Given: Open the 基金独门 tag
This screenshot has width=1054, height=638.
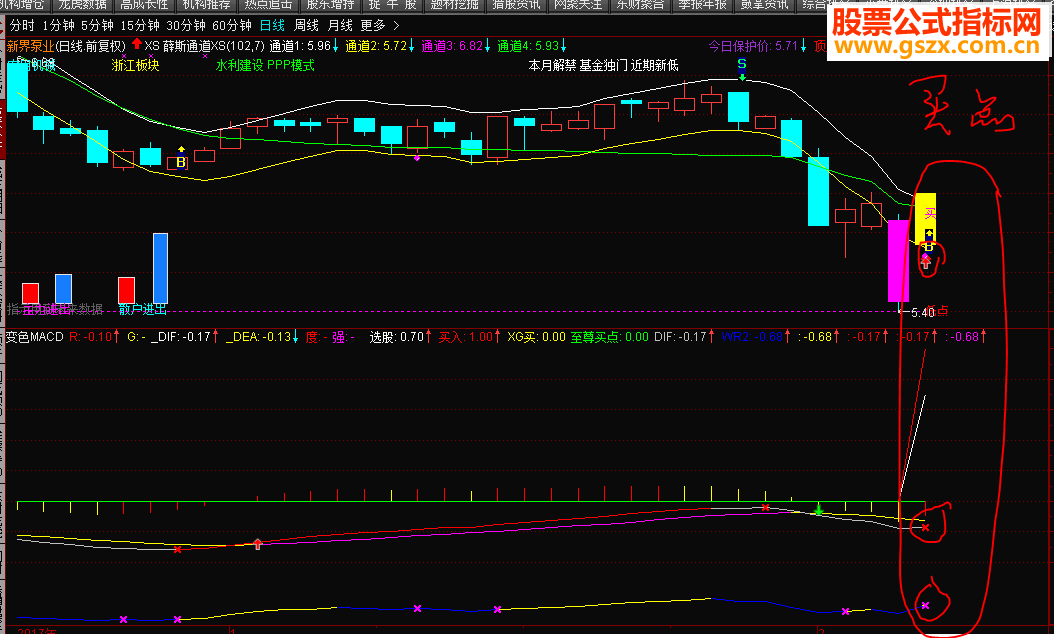Looking at the screenshot, I should click(604, 65).
